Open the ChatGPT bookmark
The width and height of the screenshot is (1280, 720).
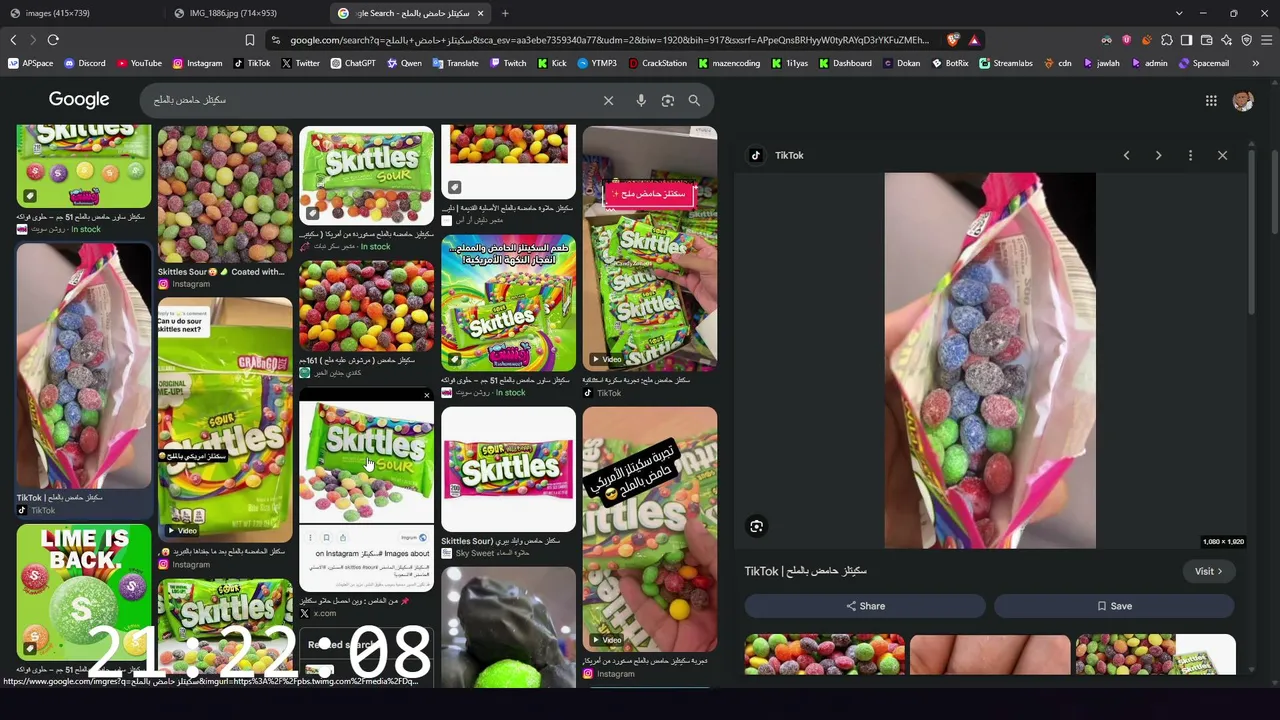tap(353, 63)
